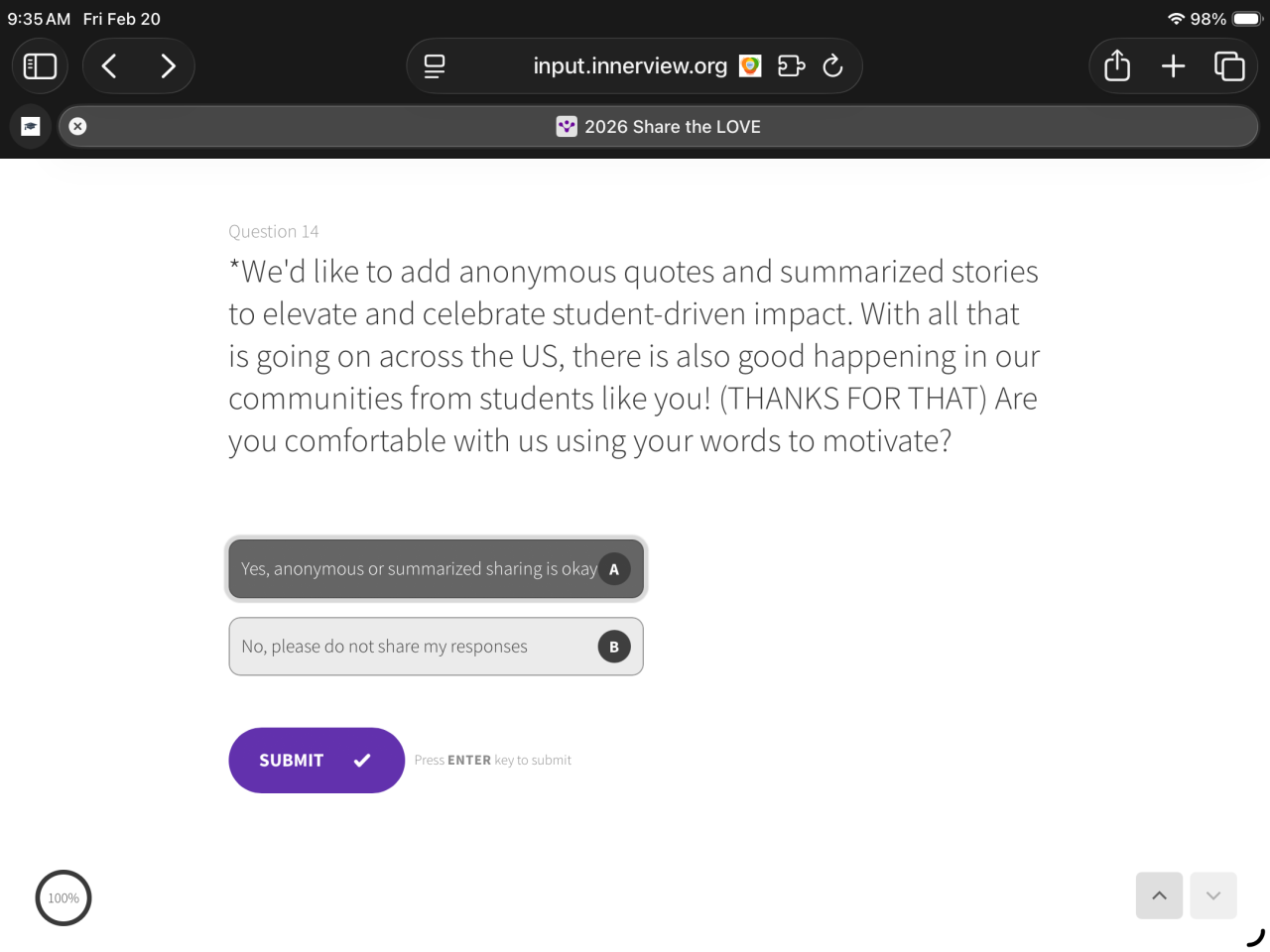Viewport: 1270px width, 952px height.
Task: Go back to the previous page
Action: tap(110, 66)
